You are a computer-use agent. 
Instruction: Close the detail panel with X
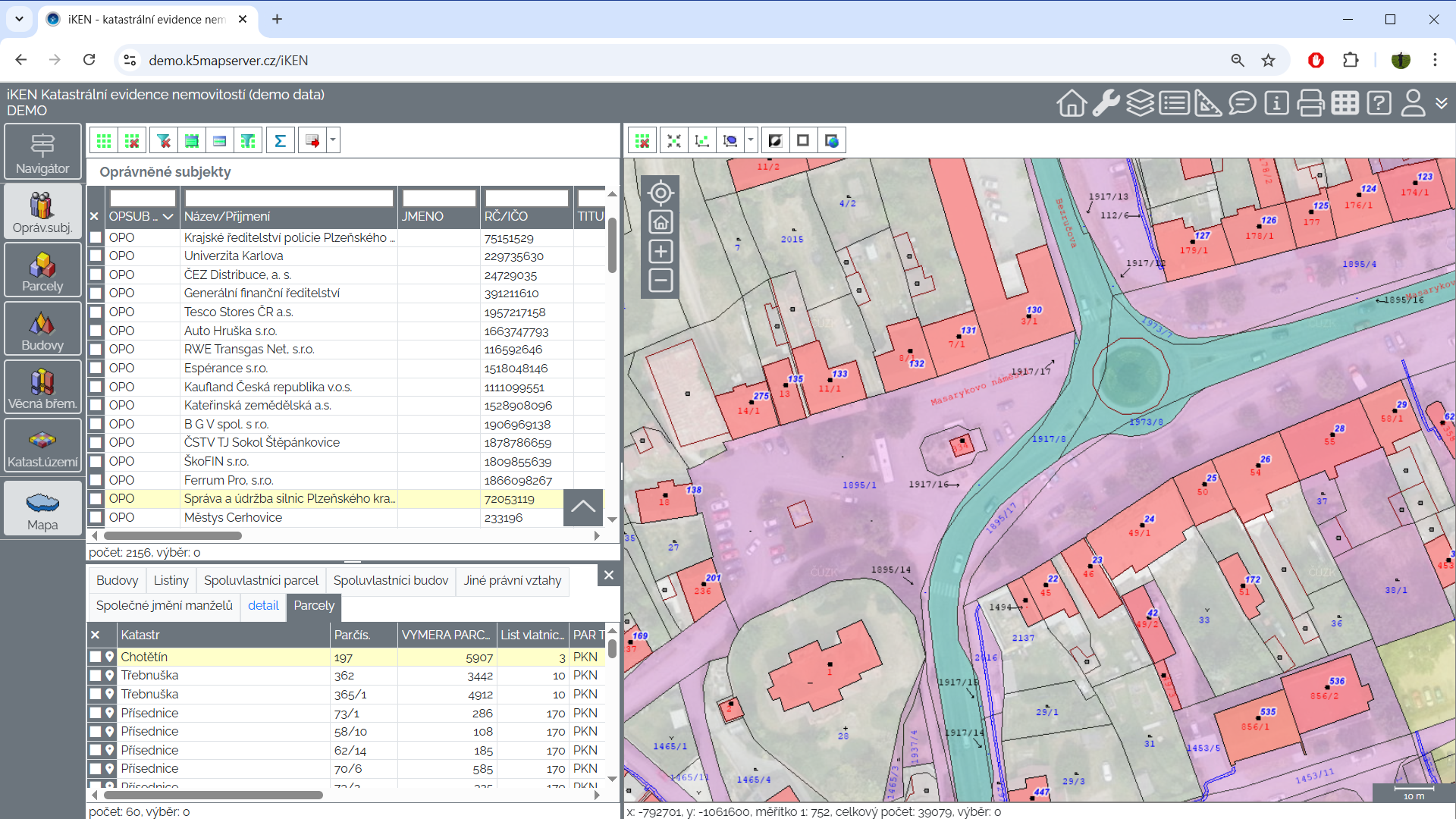[608, 576]
